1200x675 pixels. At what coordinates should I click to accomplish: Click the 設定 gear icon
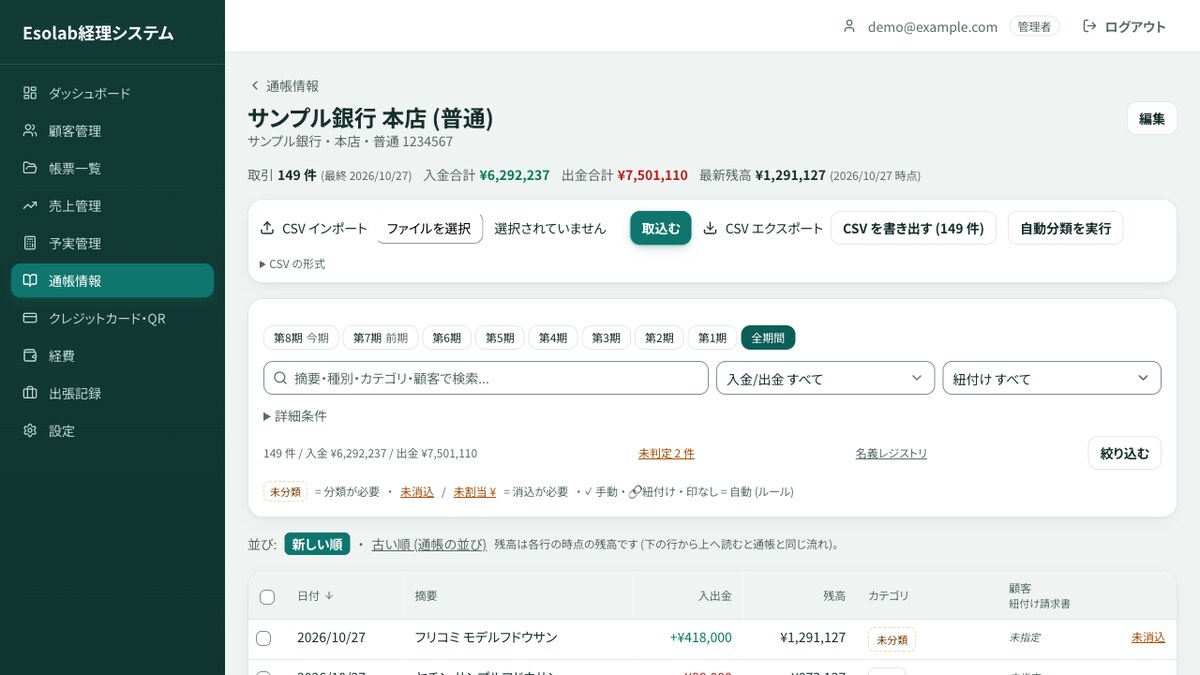(x=30, y=431)
